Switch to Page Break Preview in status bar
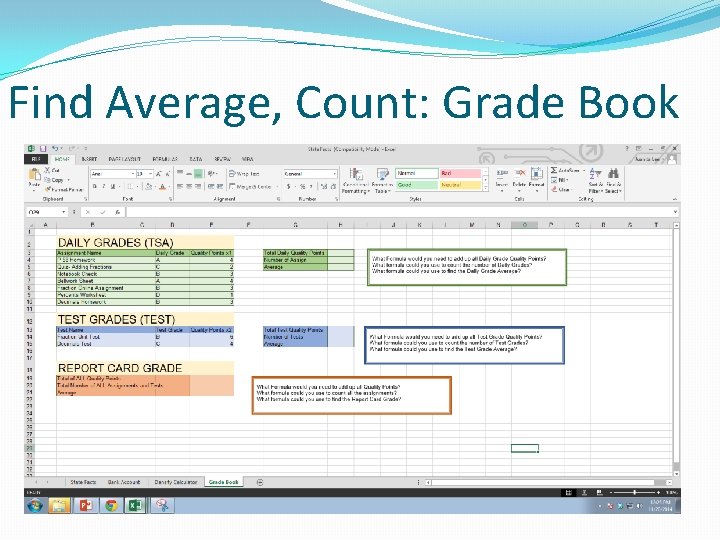720x540 pixels. (599, 493)
